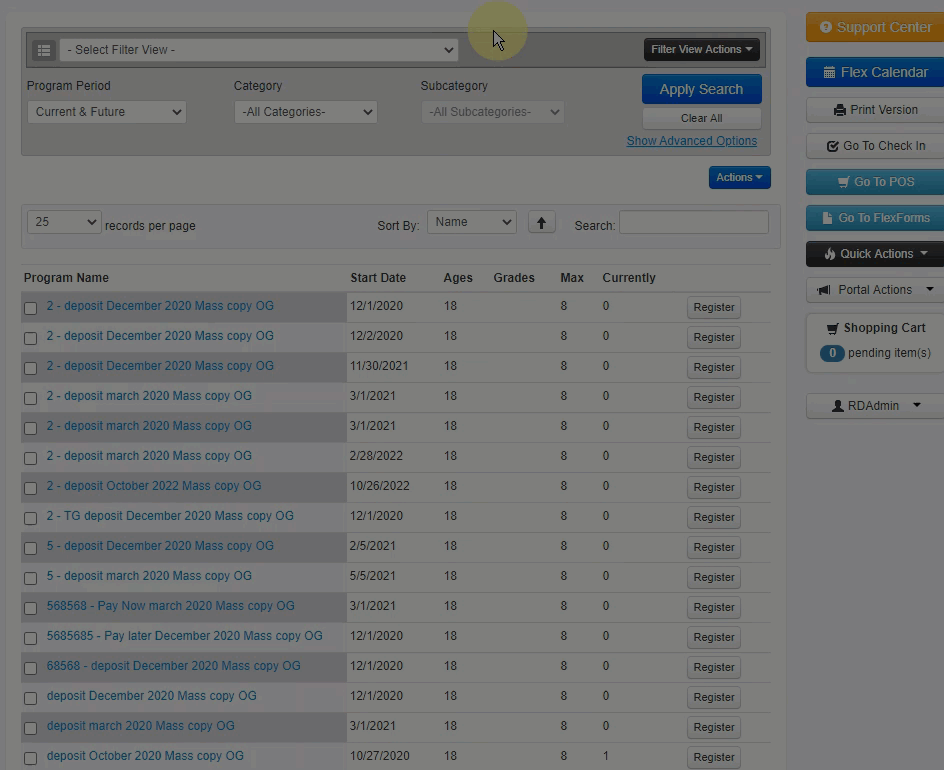Select checkbox for deposit October 2020 Mass copy OG
This screenshot has height=770, width=944.
point(31,758)
